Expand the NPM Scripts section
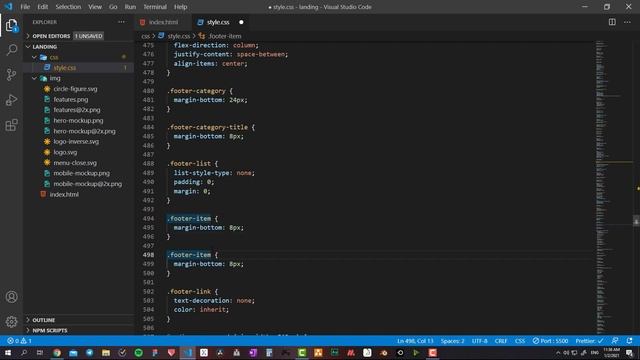The image size is (640, 360). tap(50, 330)
